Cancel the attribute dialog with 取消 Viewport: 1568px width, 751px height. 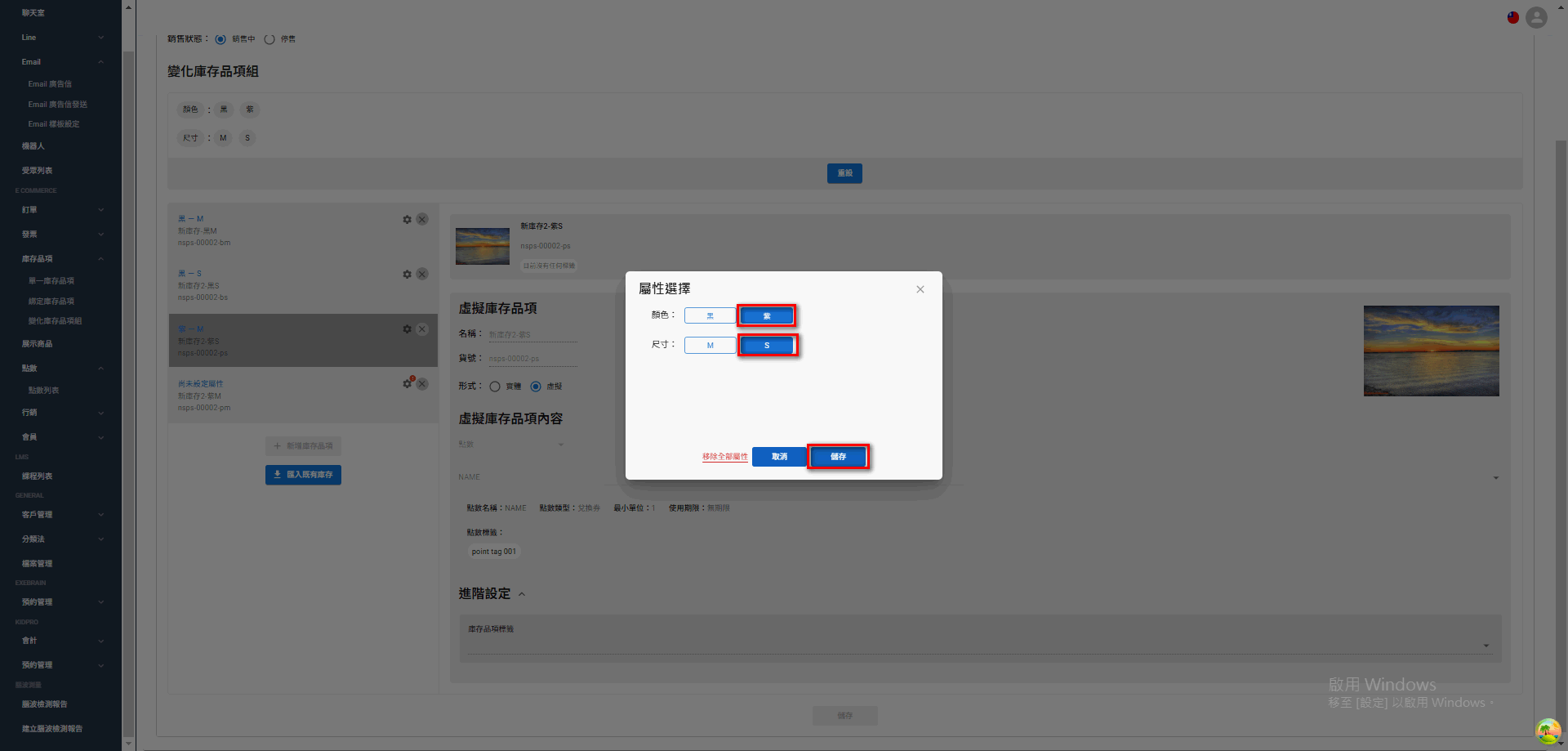pyautogui.click(x=780, y=457)
